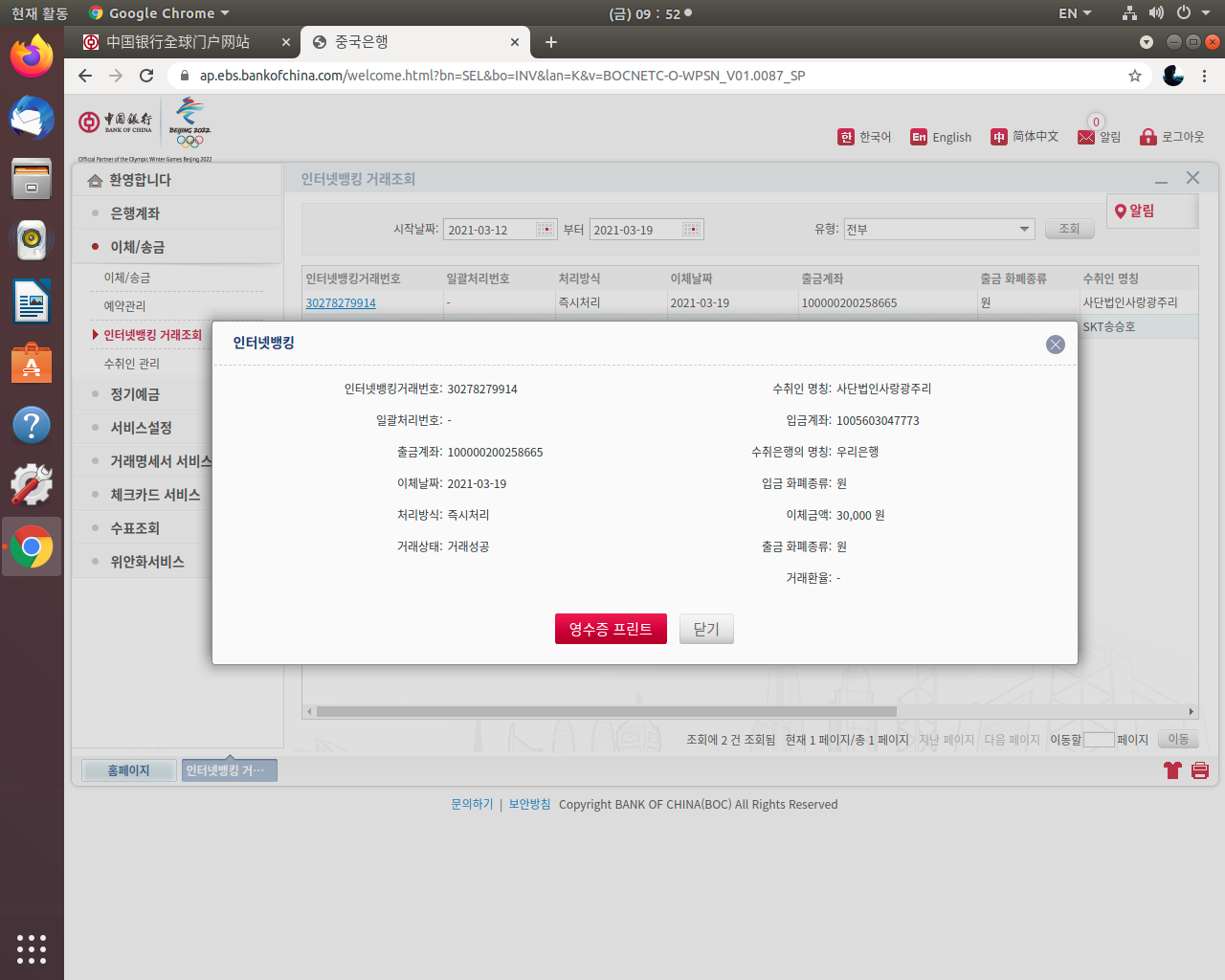
Task: Click the printer icon at bottom right
Action: pos(1199,770)
